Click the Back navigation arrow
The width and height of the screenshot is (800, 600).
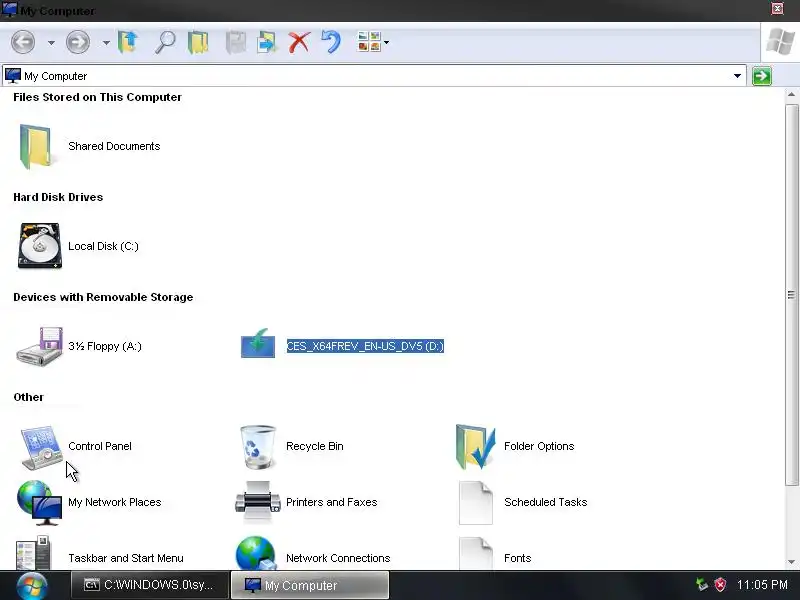tap(23, 42)
